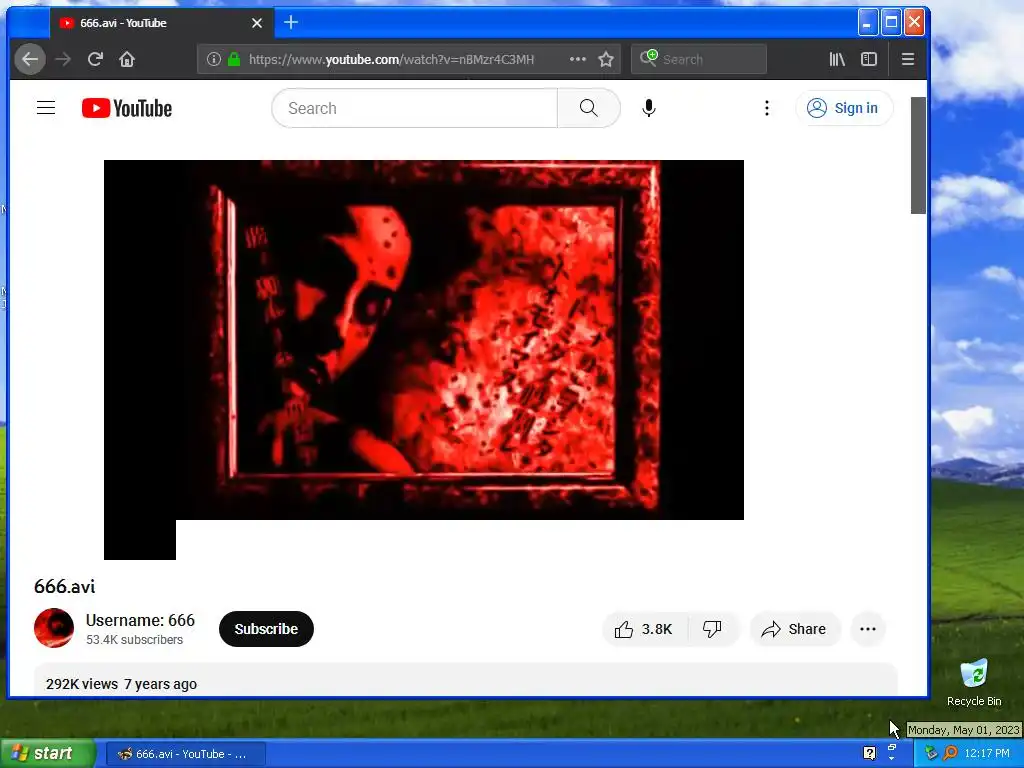Open the YouTube guide hamburger menu
1024x768 pixels.
pos(46,108)
